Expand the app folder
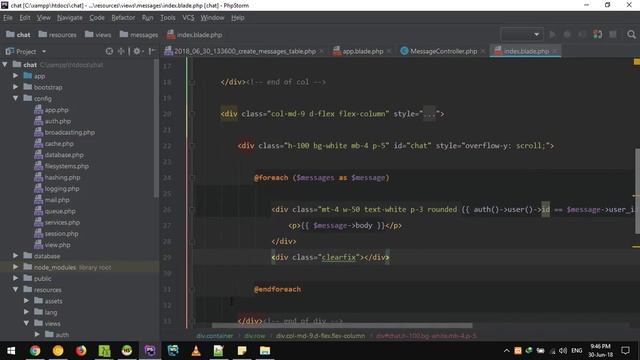The height and width of the screenshot is (360, 640). click(x=16, y=76)
